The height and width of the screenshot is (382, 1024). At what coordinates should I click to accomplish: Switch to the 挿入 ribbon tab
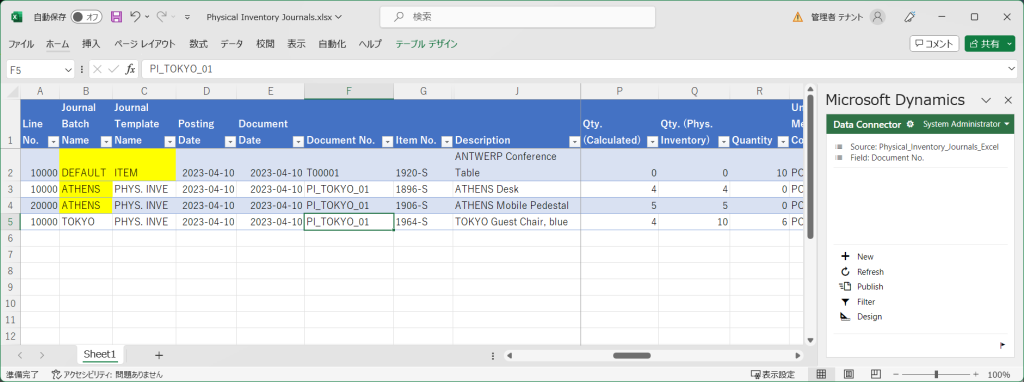[91, 44]
